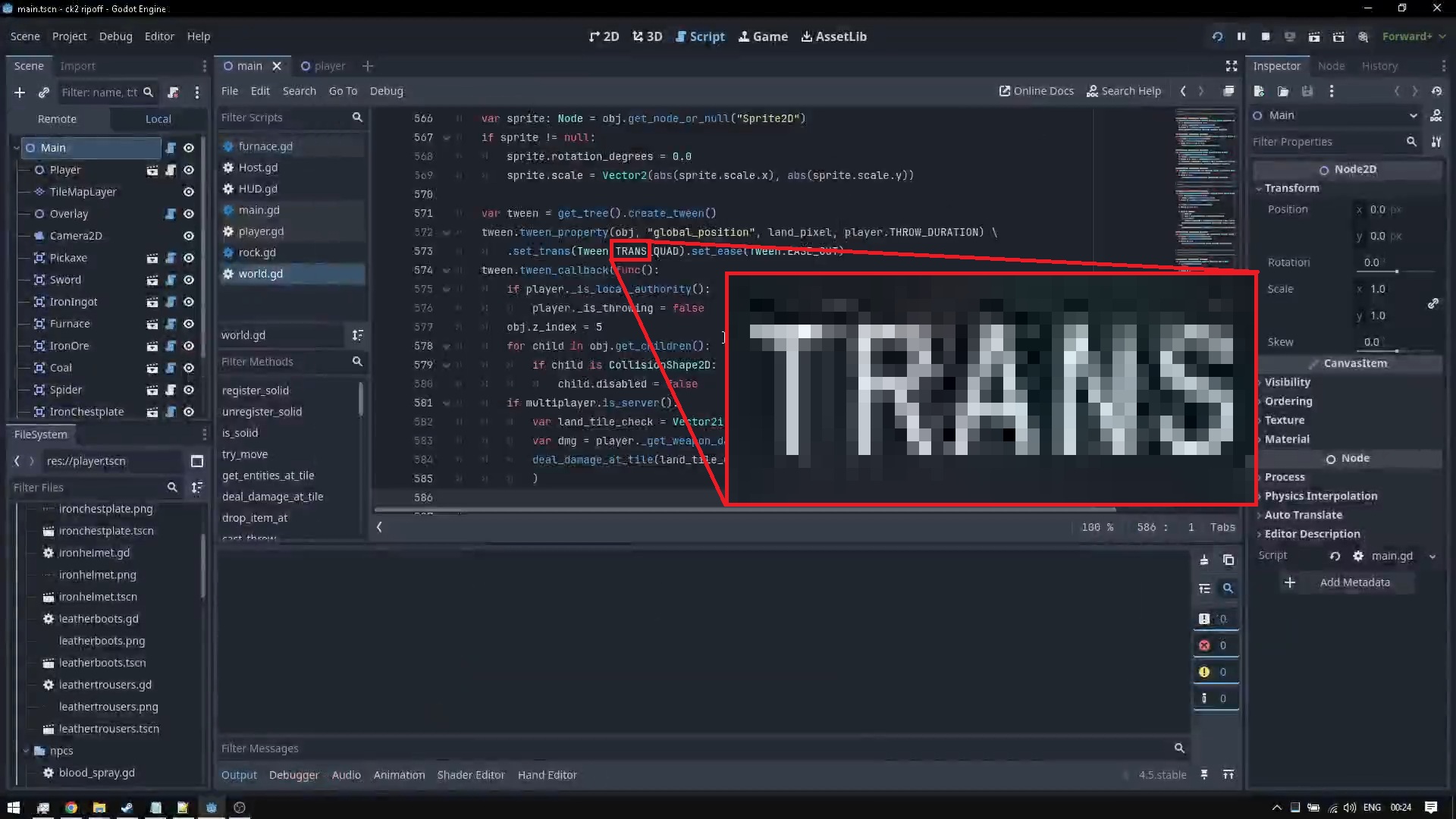
Task: Click the Instantiate Child Scene link icon
Action: pyautogui.click(x=44, y=93)
